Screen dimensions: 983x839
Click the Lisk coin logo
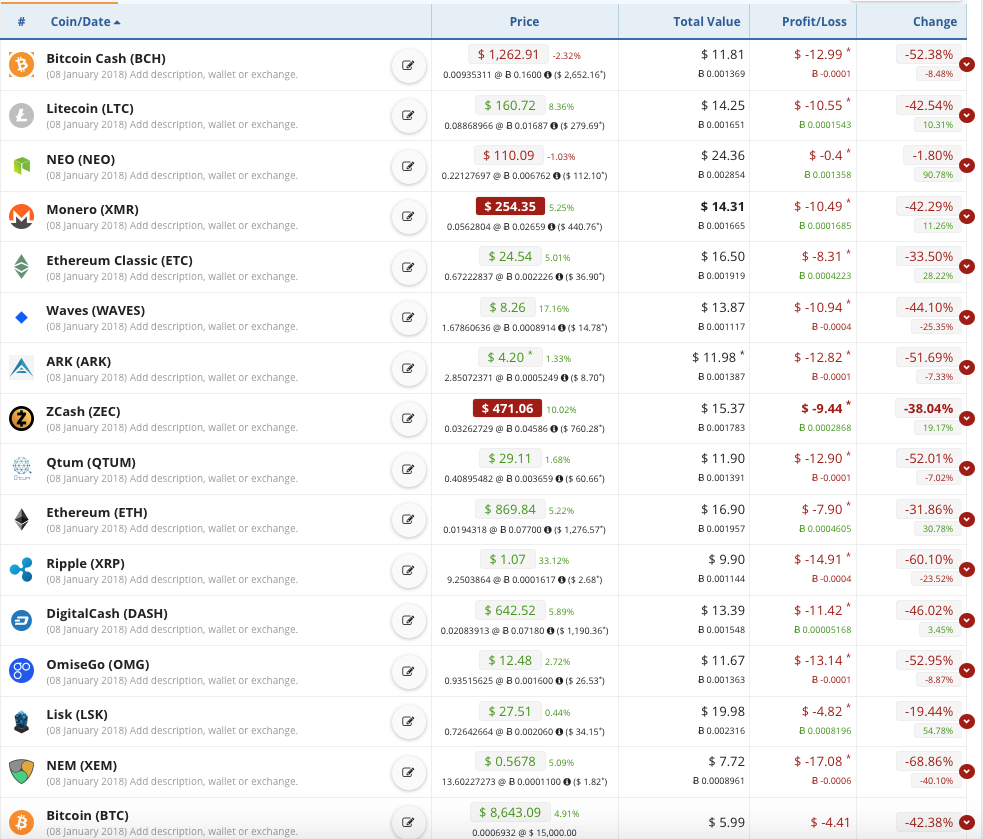21,721
